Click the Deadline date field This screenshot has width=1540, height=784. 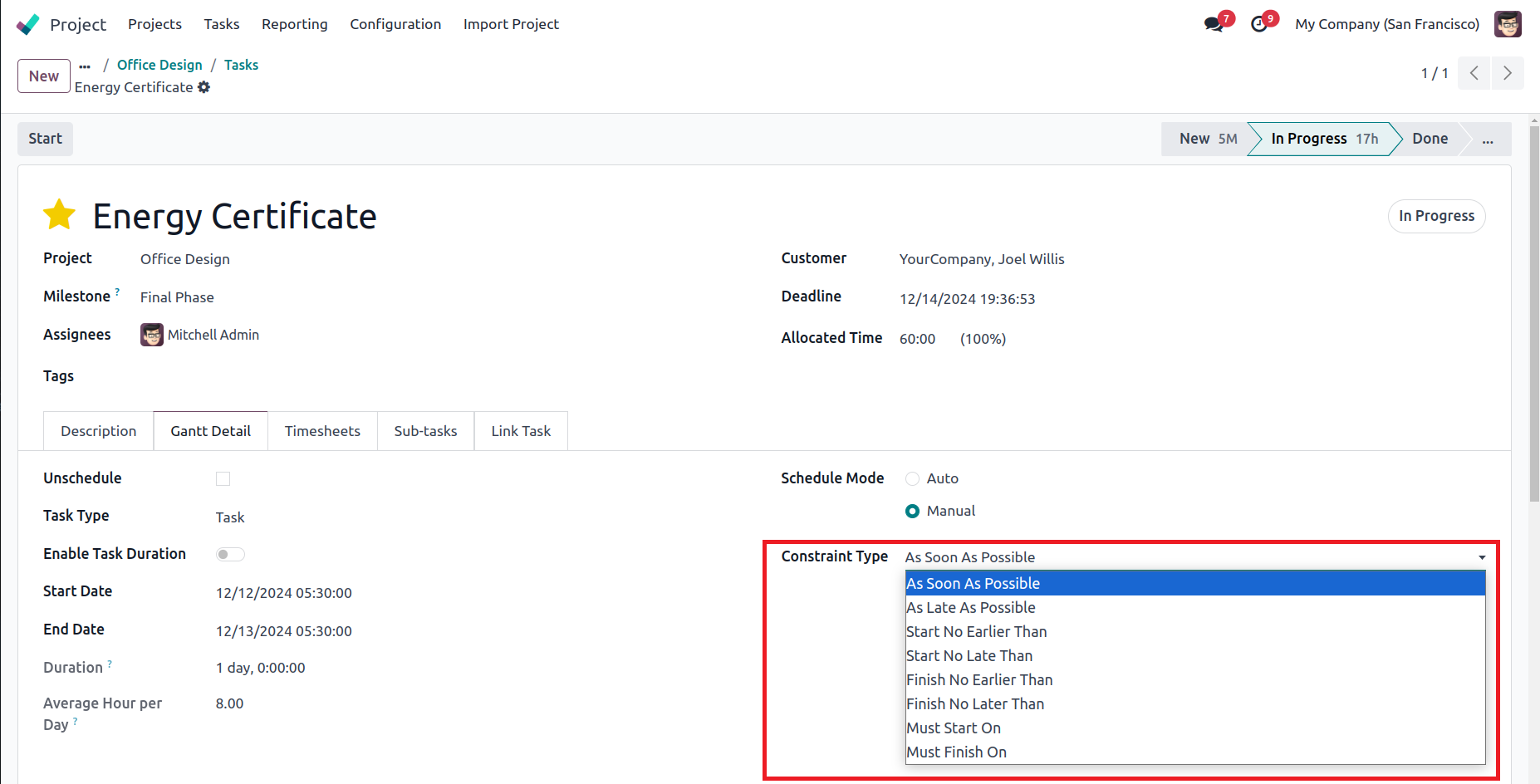(967, 299)
